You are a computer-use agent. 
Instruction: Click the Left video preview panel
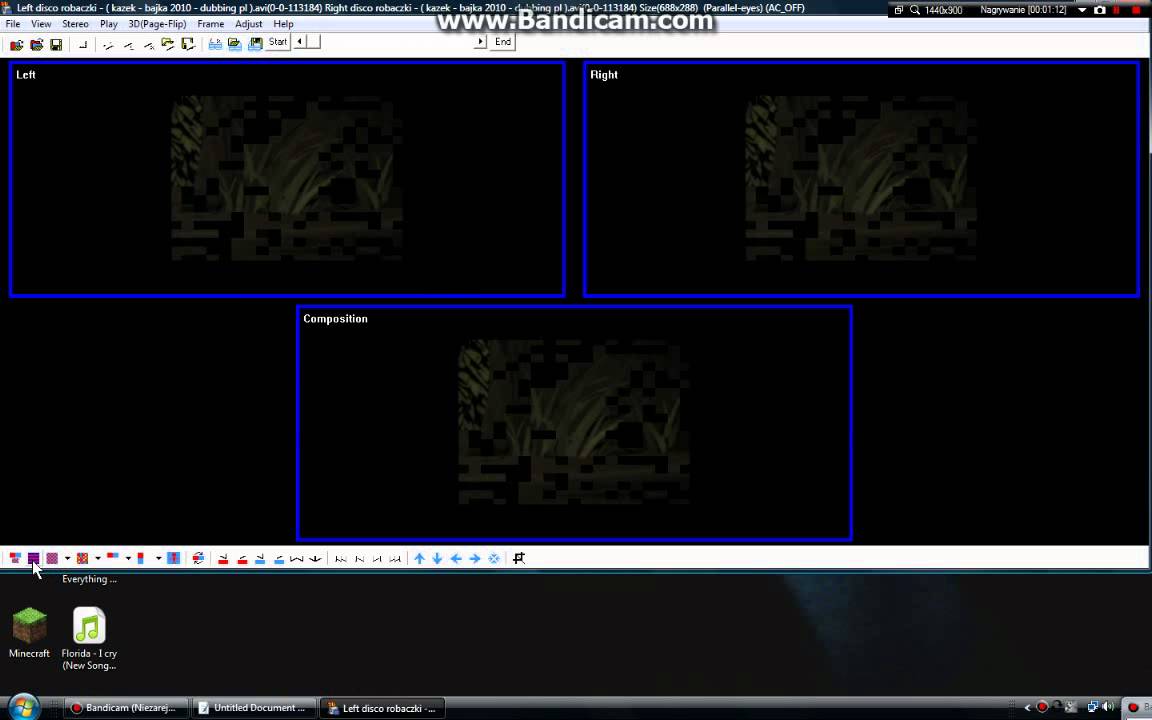point(287,179)
